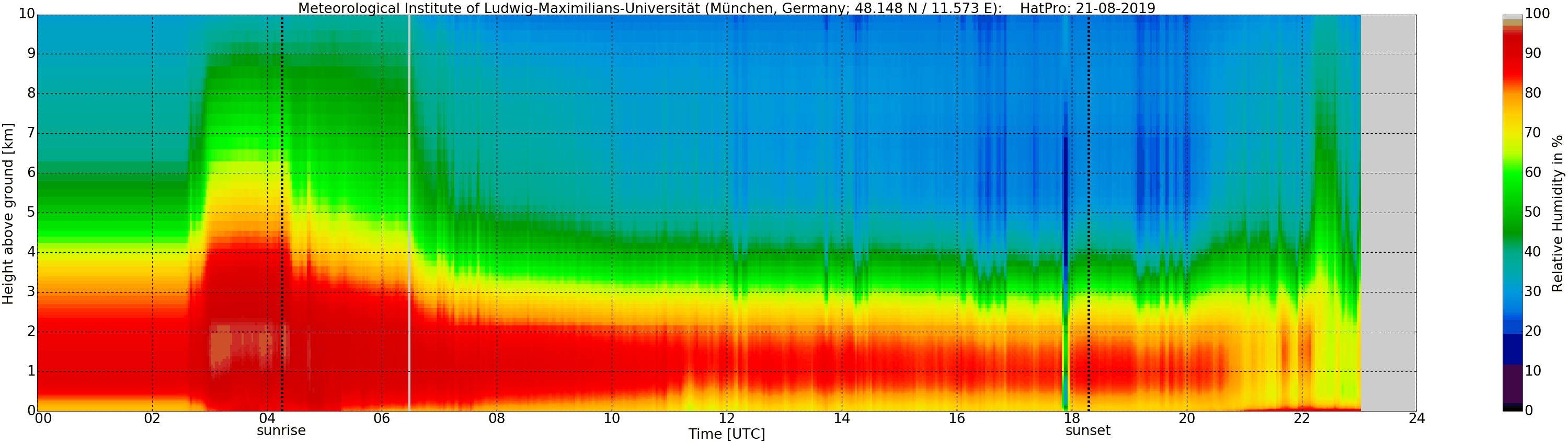Screen dimensions: 1568x444
Task: Click the height axis tick label '4'
Action: click(31, 252)
